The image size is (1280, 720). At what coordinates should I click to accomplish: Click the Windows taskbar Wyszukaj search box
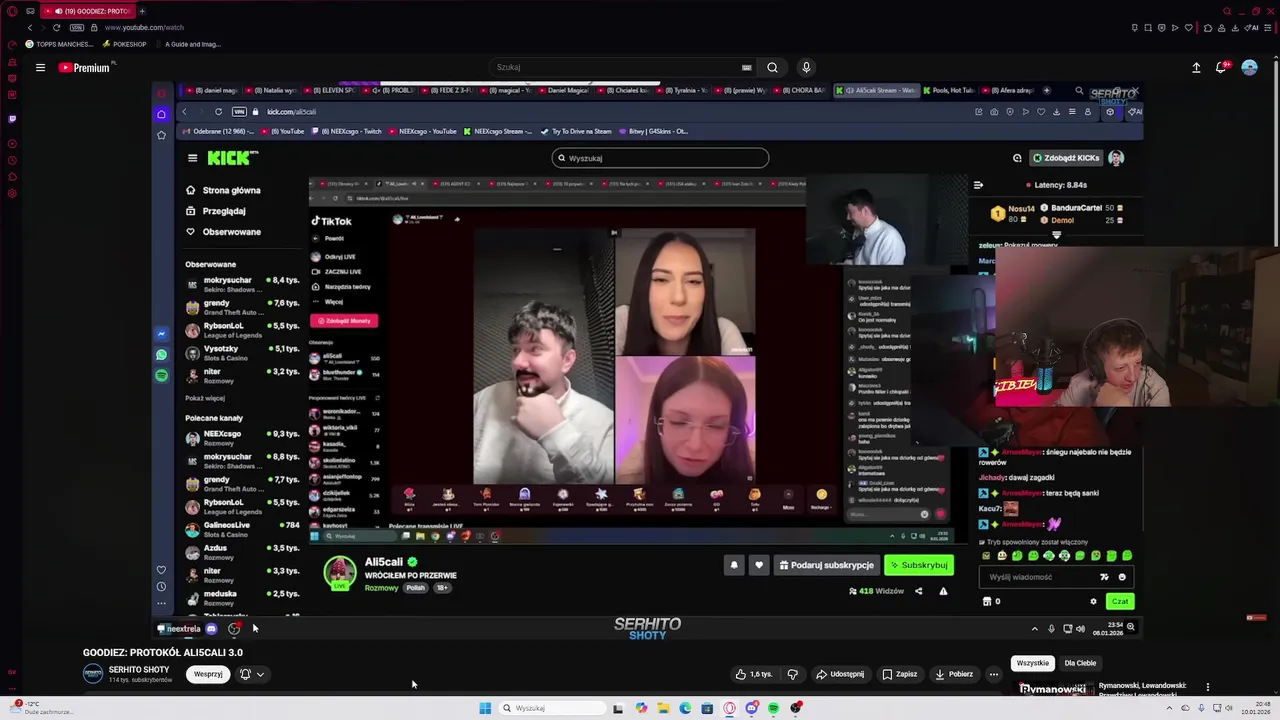point(553,708)
